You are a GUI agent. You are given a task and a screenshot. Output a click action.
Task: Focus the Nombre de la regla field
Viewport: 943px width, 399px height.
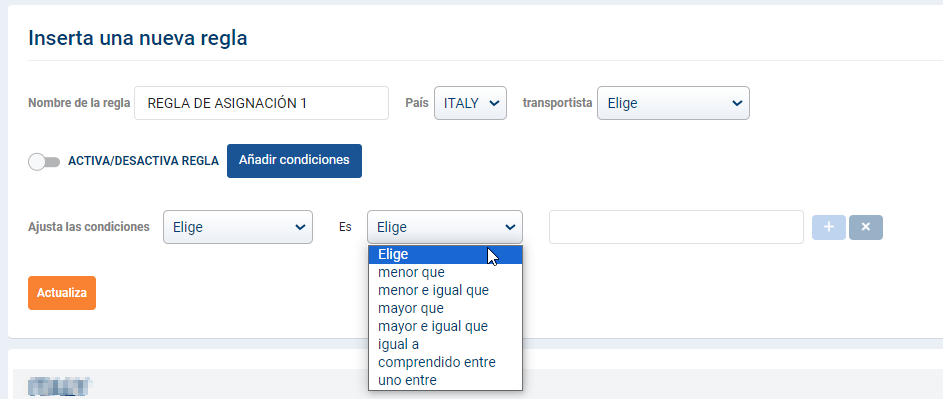click(x=262, y=103)
